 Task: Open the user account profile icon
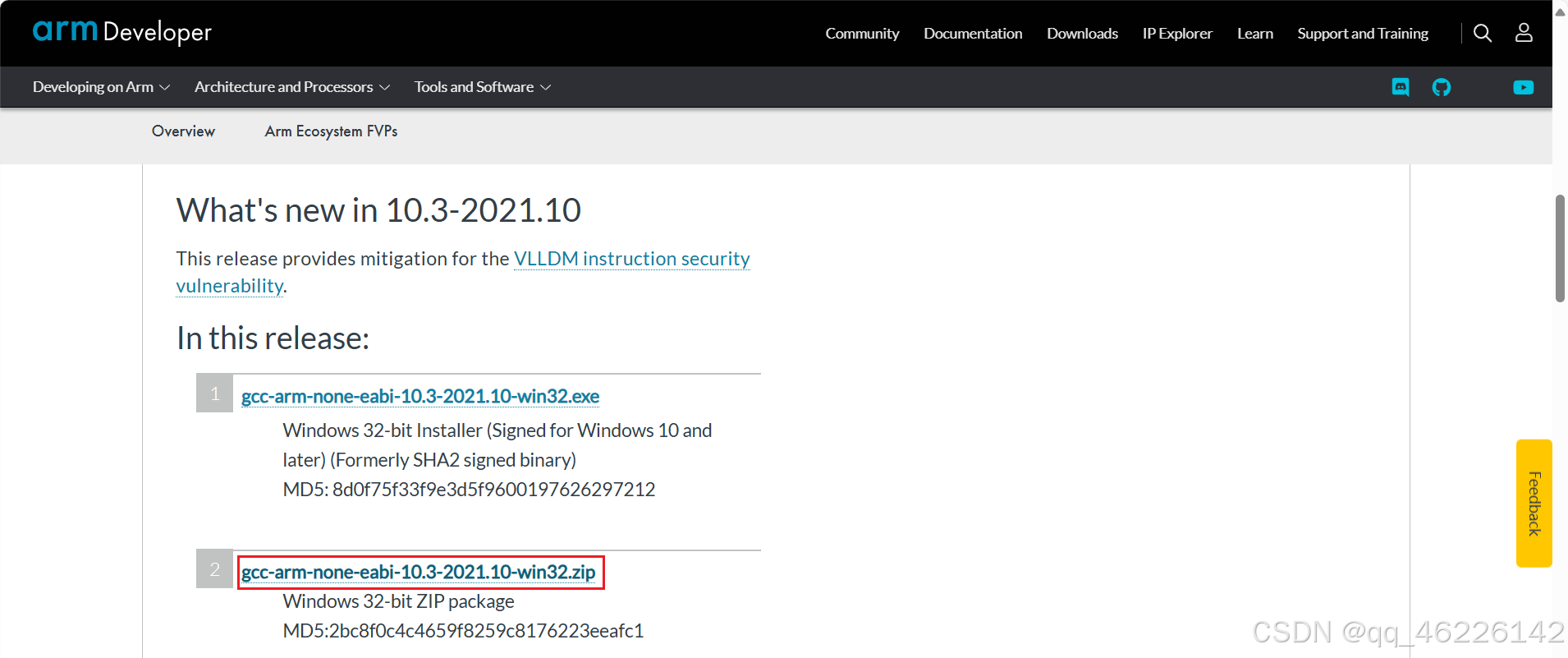pos(1524,33)
